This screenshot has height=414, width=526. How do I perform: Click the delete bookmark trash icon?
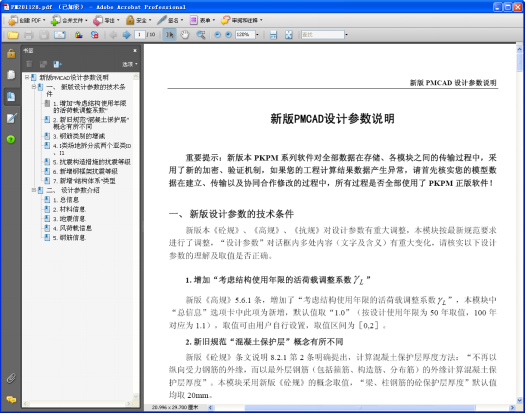[x=29, y=64]
